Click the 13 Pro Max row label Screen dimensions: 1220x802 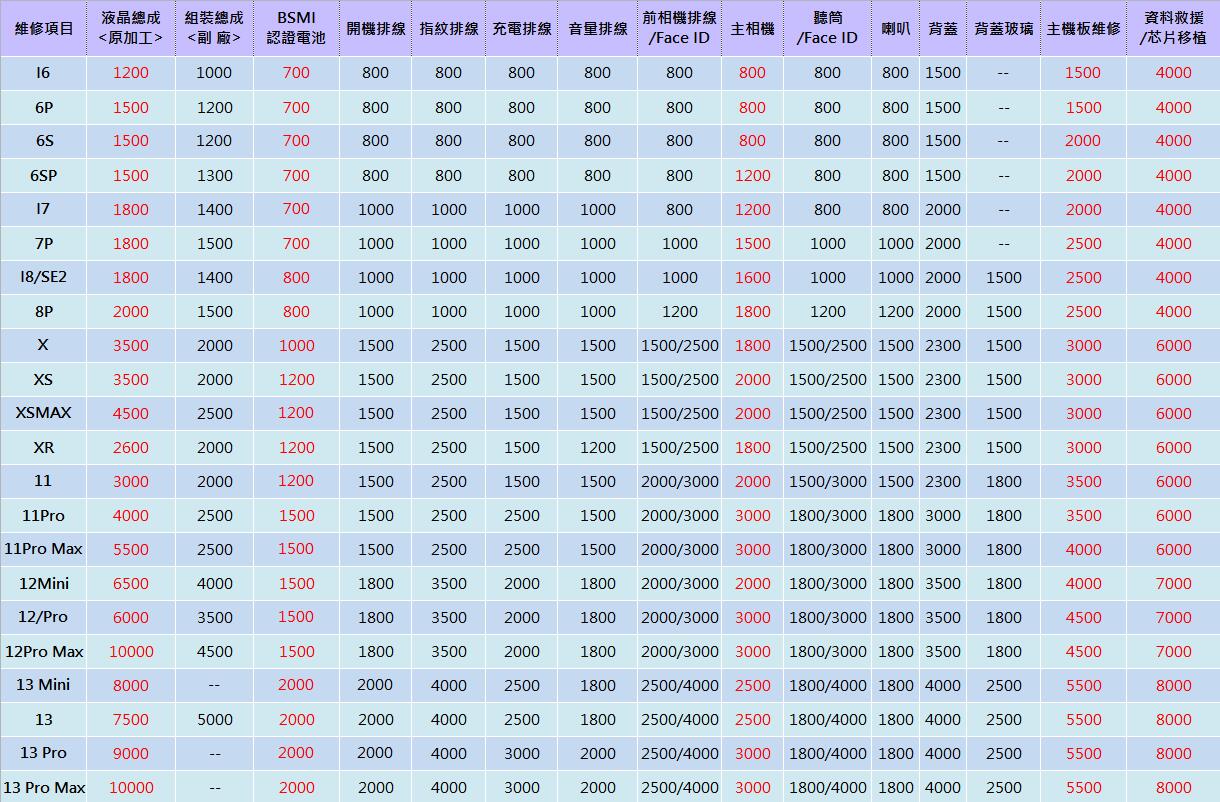point(44,787)
